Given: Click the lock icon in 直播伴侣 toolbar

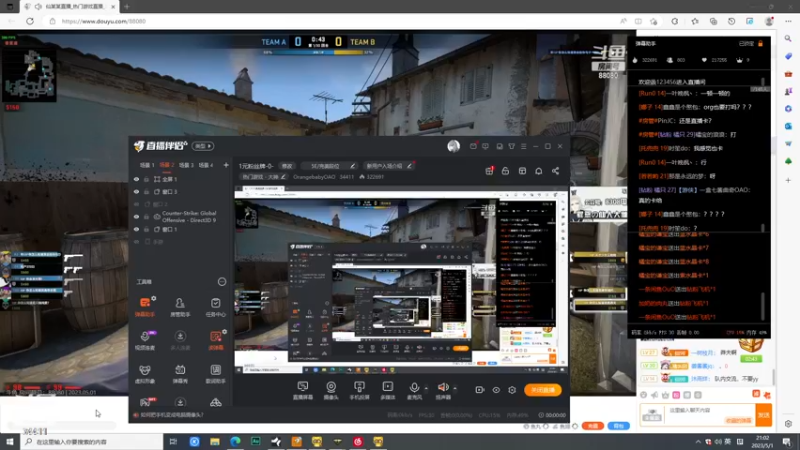Looking at the screenshot, I should (x=505, y=171).
